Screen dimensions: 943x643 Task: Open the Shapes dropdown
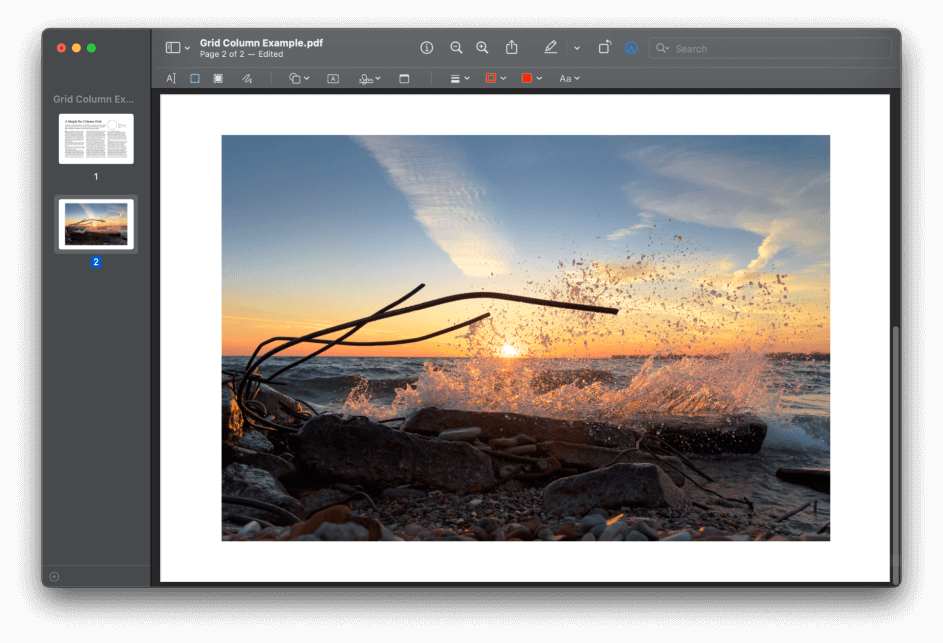click(297, 78)
